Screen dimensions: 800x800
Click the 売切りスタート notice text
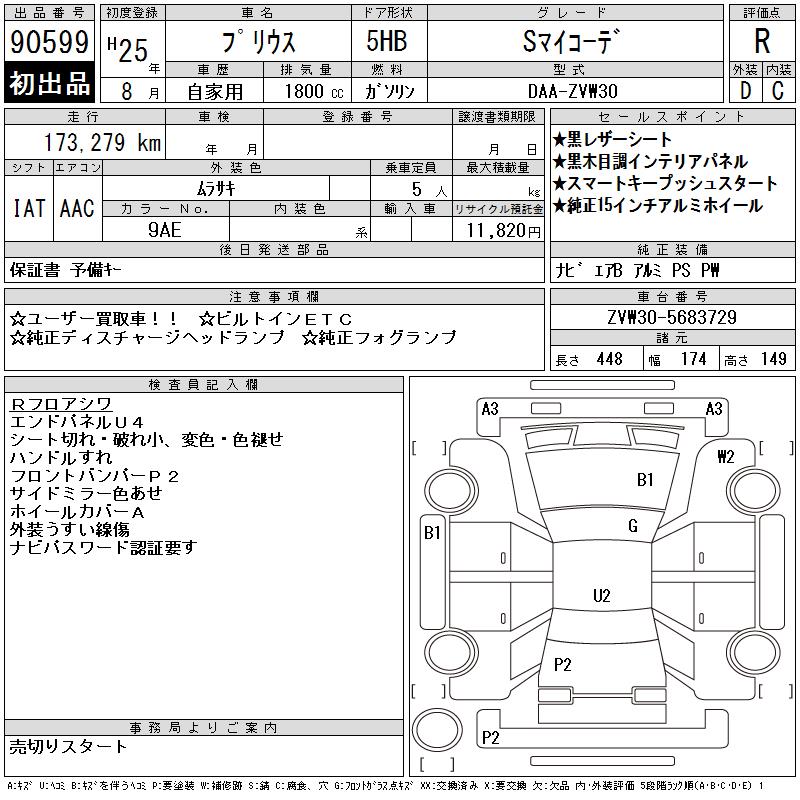(x=69, y=746)
